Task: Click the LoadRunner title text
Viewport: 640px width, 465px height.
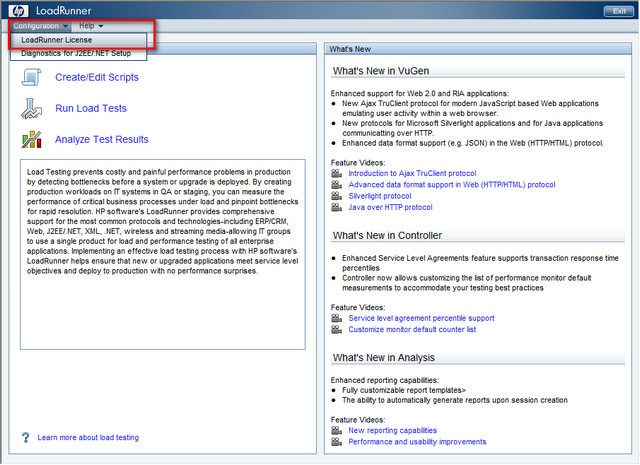Action: click(64, 11)
